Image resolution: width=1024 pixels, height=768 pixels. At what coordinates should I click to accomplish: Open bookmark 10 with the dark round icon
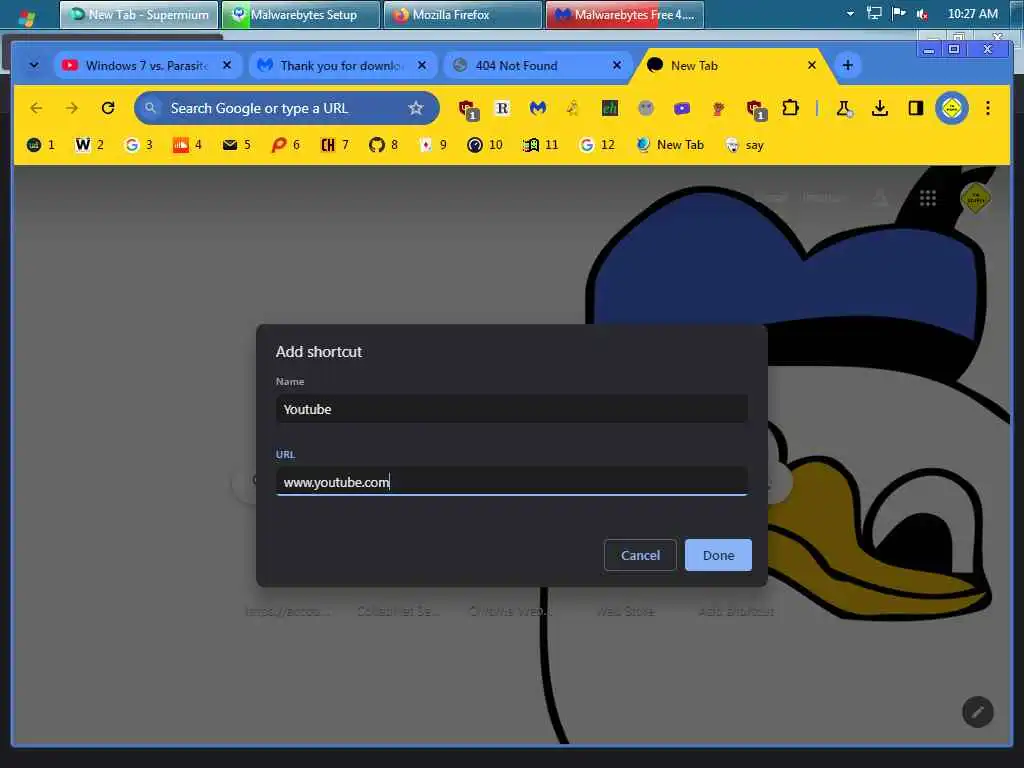(x=485, y=145)
